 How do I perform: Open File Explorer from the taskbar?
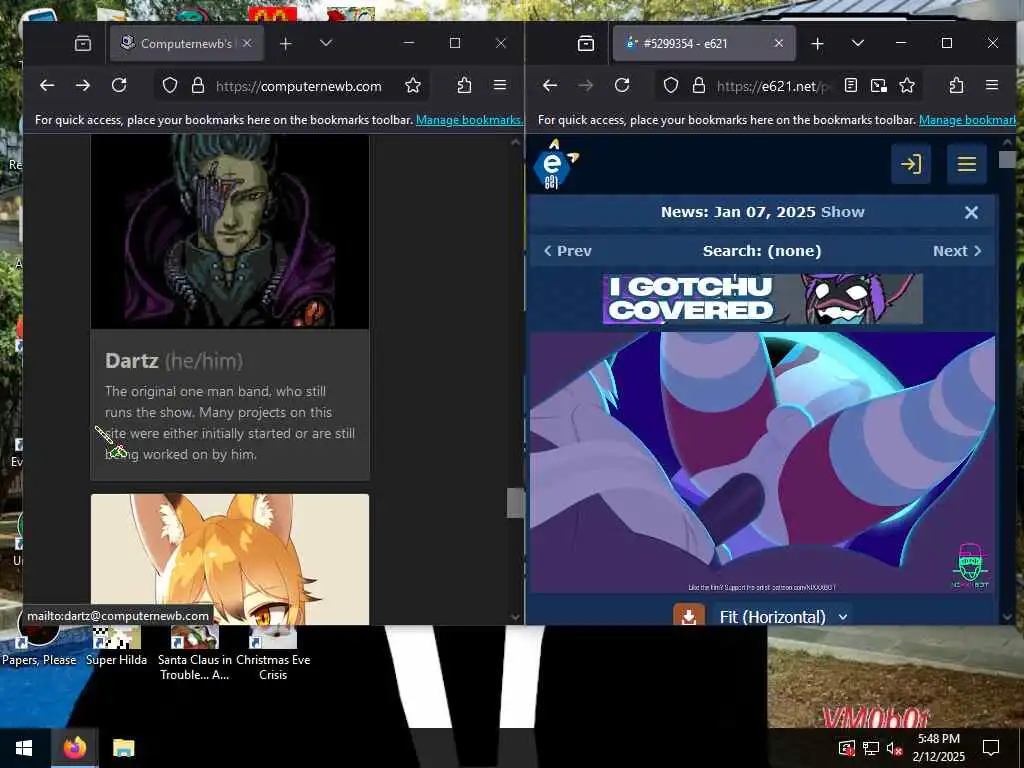[123, 748]
